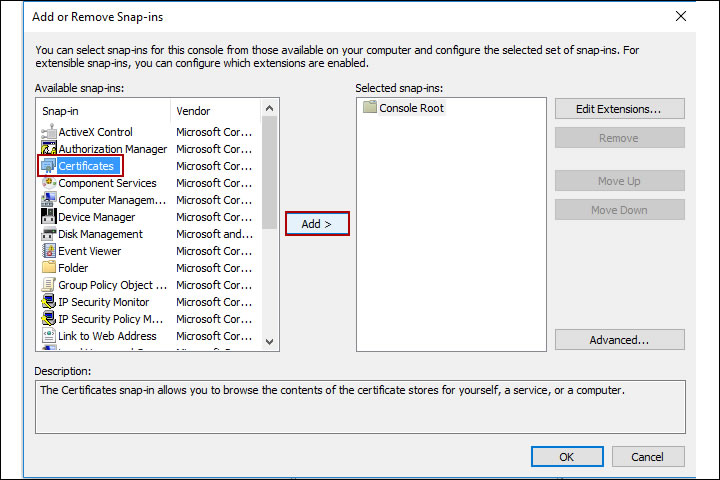
Task: Click the Event Viewer icon
Action: (x=48, y=251)
